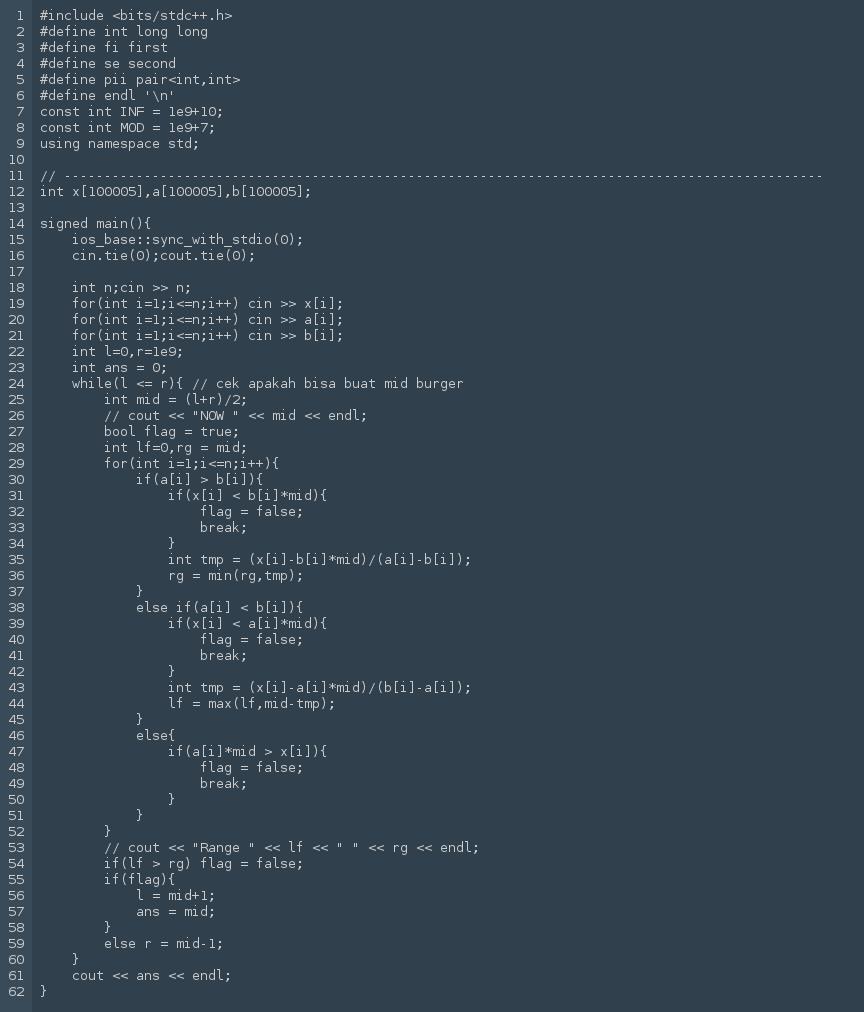This screenshot has height=1012, width=864.
Task: Click the 'const int INF' declaration
Action: click(131, 112)
